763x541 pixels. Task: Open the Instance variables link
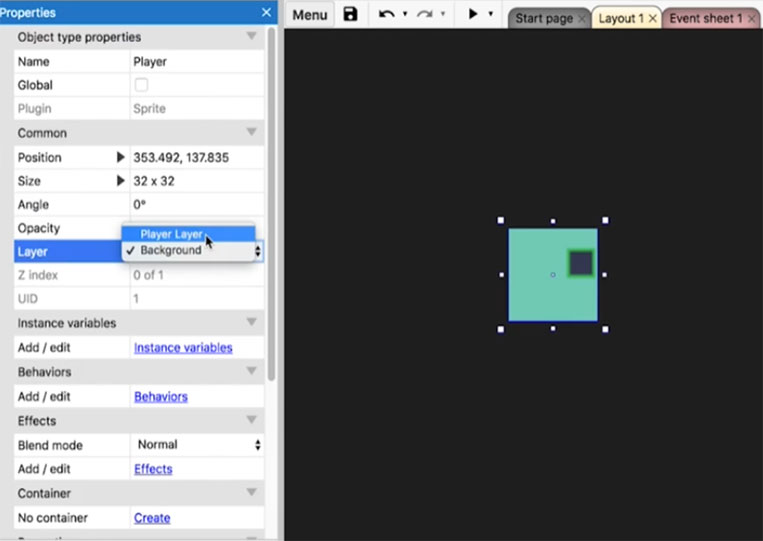pos(183,348)
